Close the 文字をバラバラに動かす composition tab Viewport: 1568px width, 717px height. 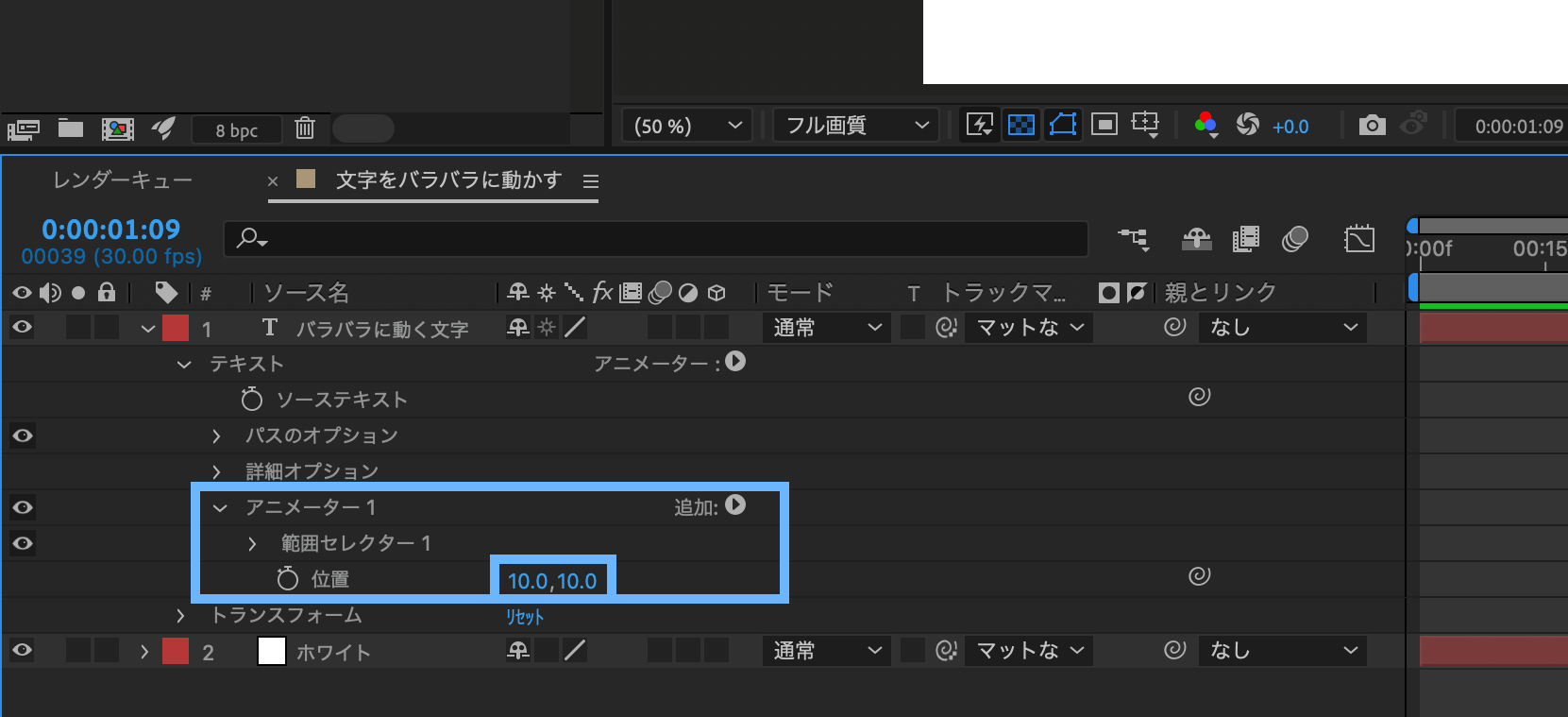point(273,181)
